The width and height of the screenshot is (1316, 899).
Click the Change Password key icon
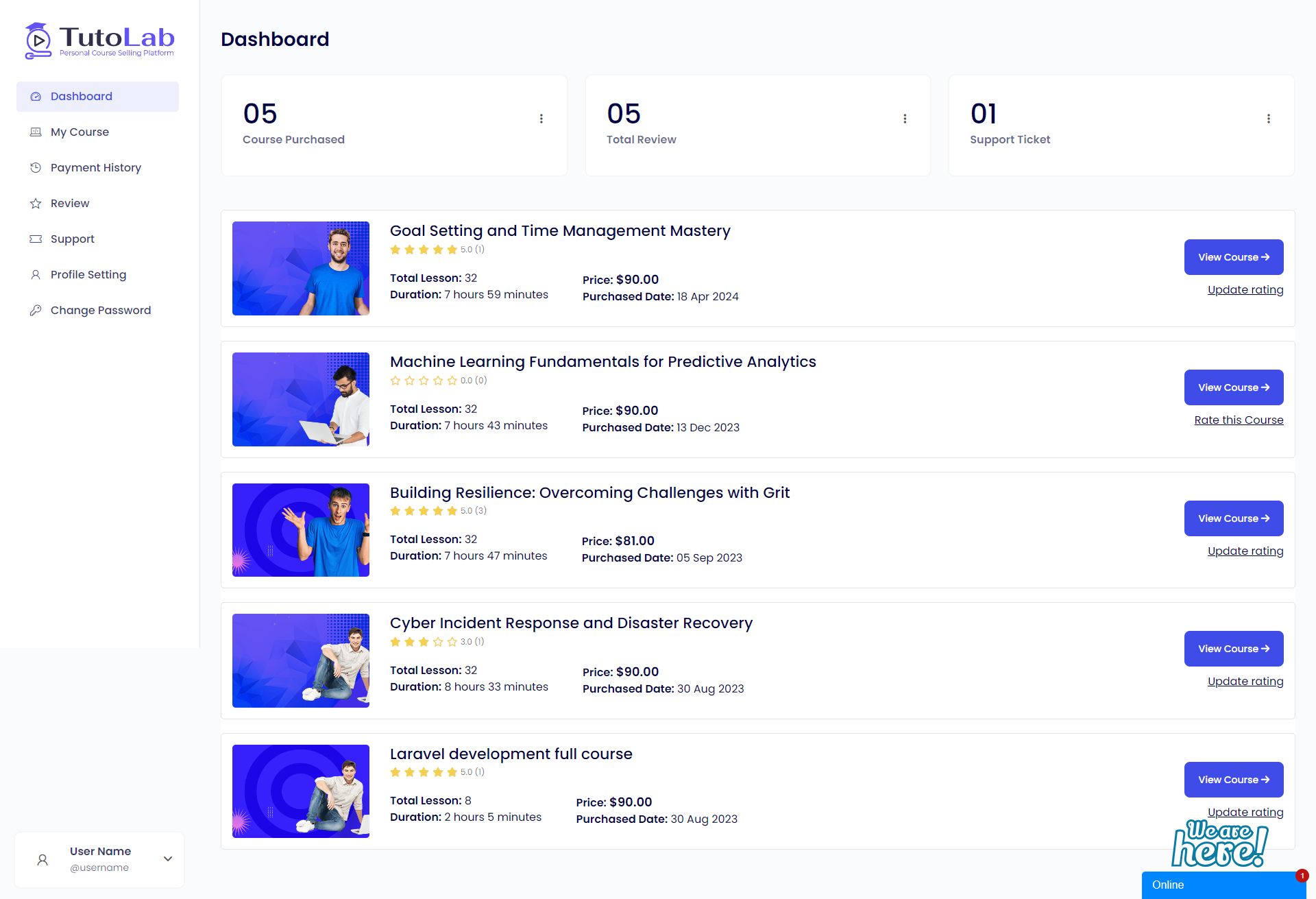tap(36, 311)
